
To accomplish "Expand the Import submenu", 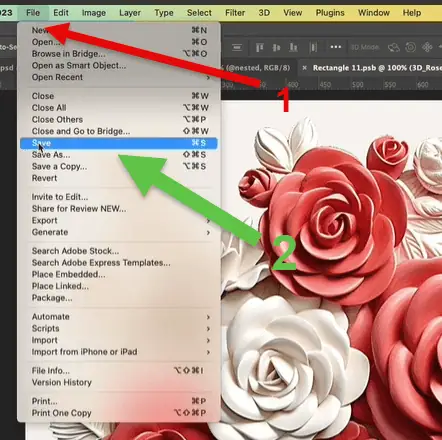I will coord(119,340).
